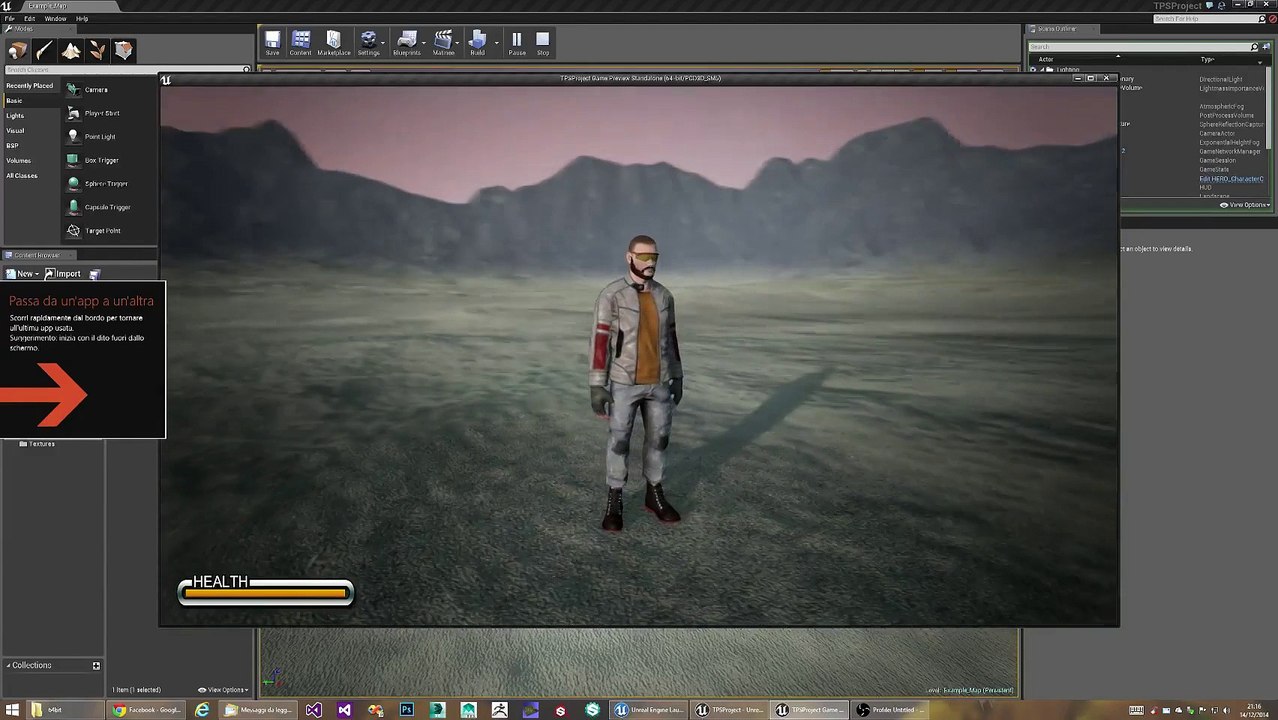Open the Settings toolbar icon
Viewport: 1278px width, 720px height.
coord(368,43)
